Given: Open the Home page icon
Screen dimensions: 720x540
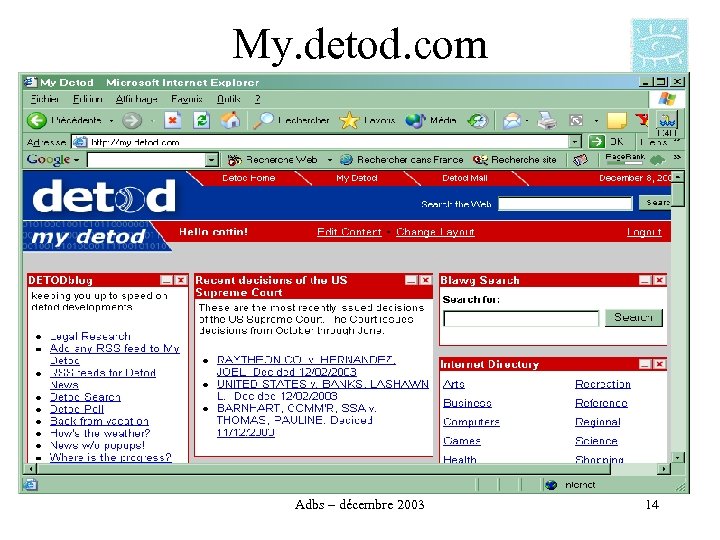Looking at the screenshot, I should point(230,120).
